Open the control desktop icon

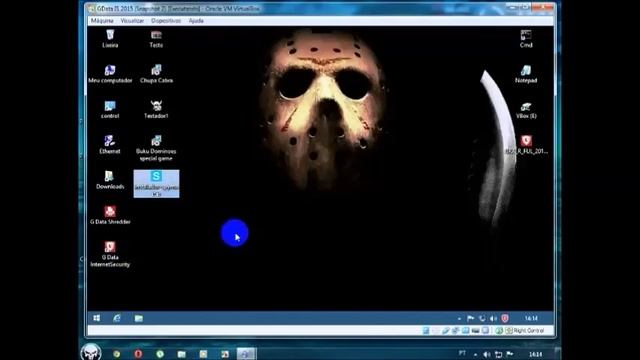(110, 109)
